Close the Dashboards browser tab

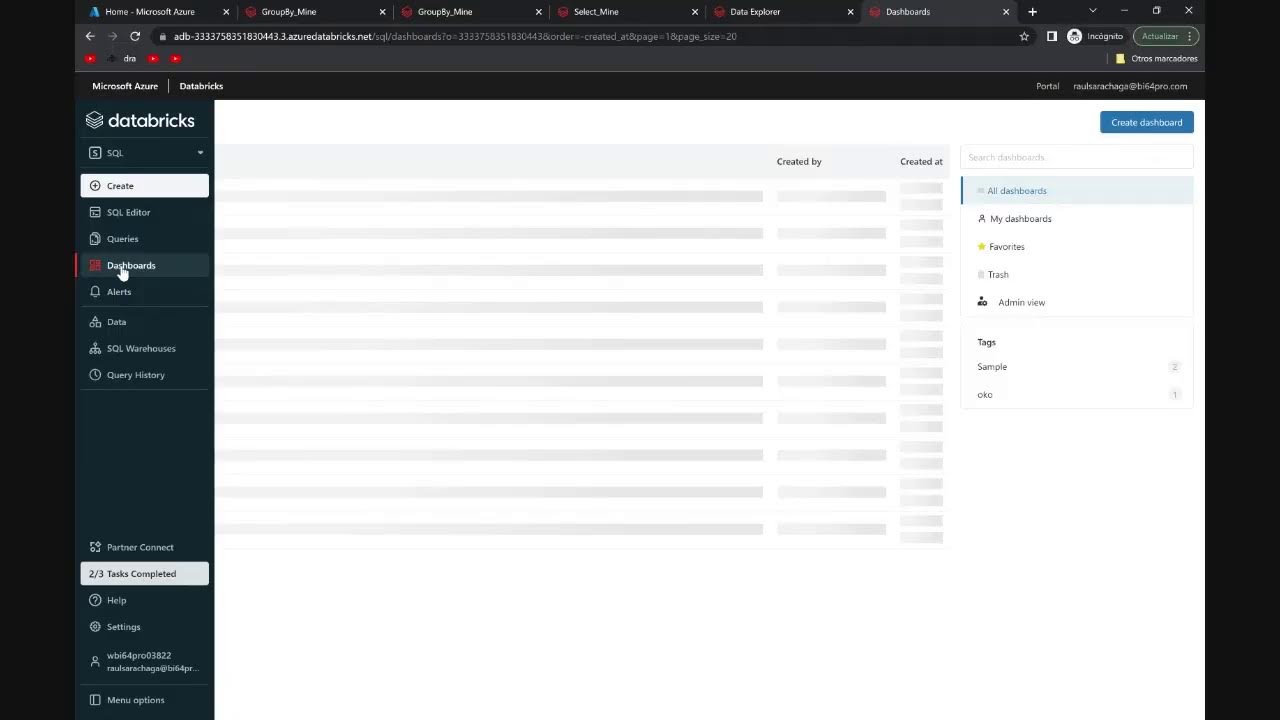pyautogui.click(x=1006, y=12)
